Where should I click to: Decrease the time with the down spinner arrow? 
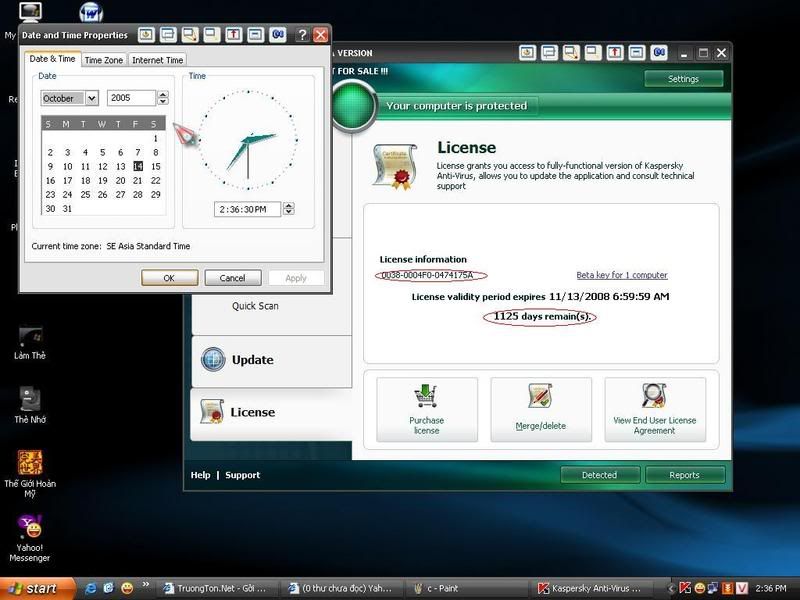pyautogui.click(x=289, y=212)
